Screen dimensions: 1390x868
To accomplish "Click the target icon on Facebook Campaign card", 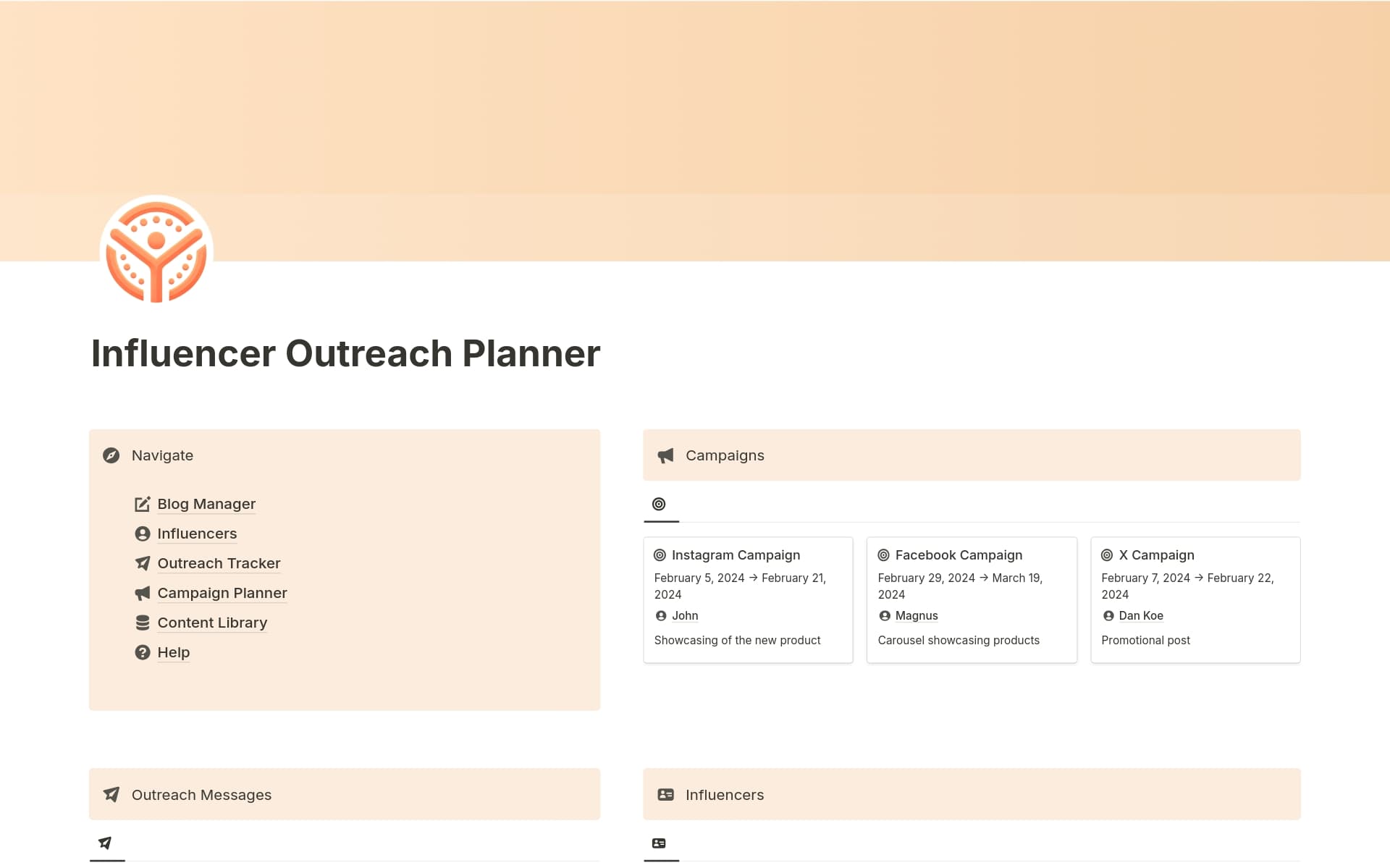I will (884, 555).
